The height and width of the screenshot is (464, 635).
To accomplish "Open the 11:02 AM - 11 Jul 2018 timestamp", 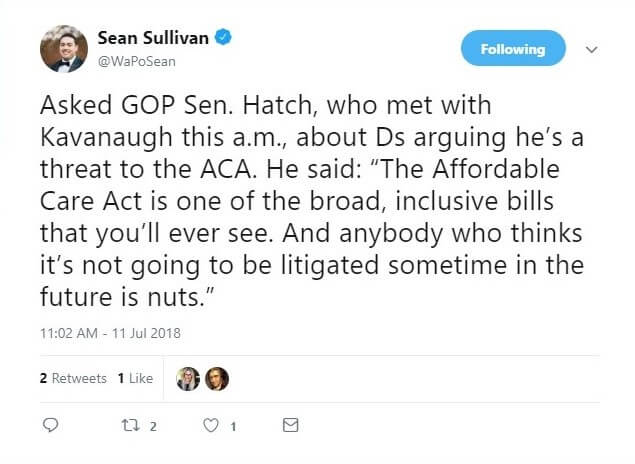I will click(110, 333).
